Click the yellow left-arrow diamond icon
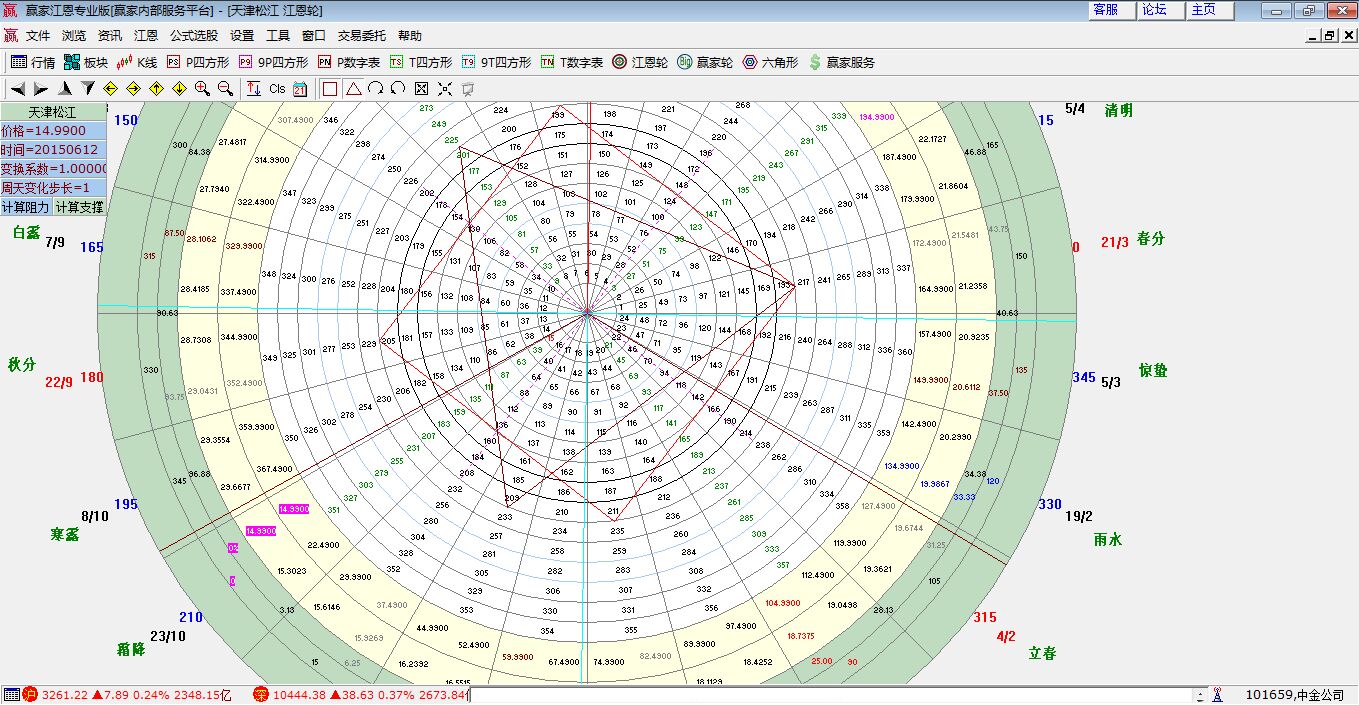This screenshot has width=1359, height=705. (x=111, y=89)
